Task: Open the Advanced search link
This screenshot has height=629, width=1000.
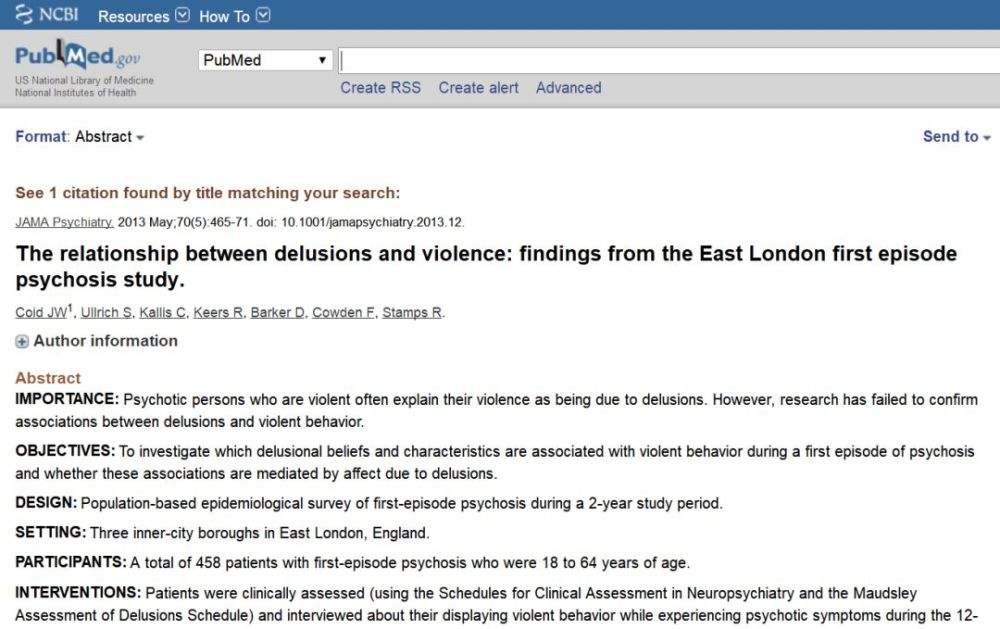Action: (568, 88)
